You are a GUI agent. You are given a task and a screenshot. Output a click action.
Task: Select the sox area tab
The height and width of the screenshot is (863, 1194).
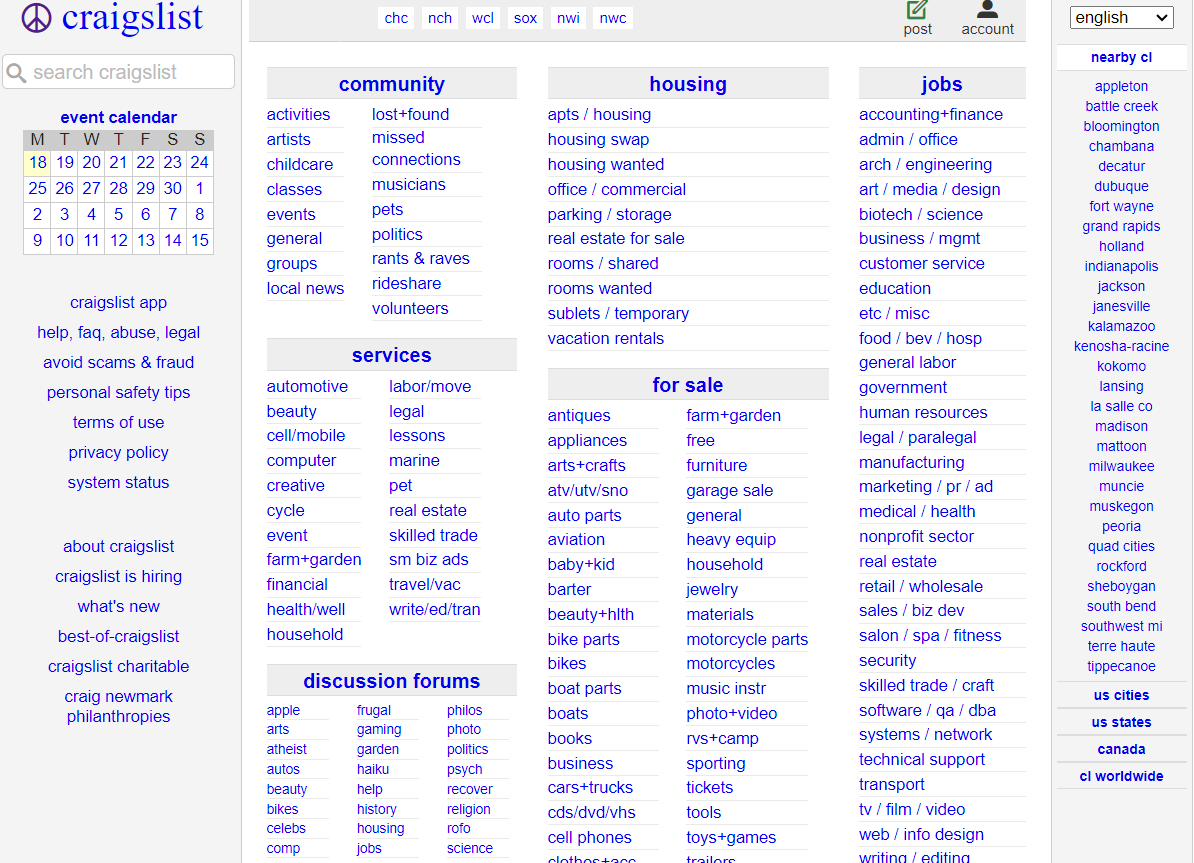[525, 18]
